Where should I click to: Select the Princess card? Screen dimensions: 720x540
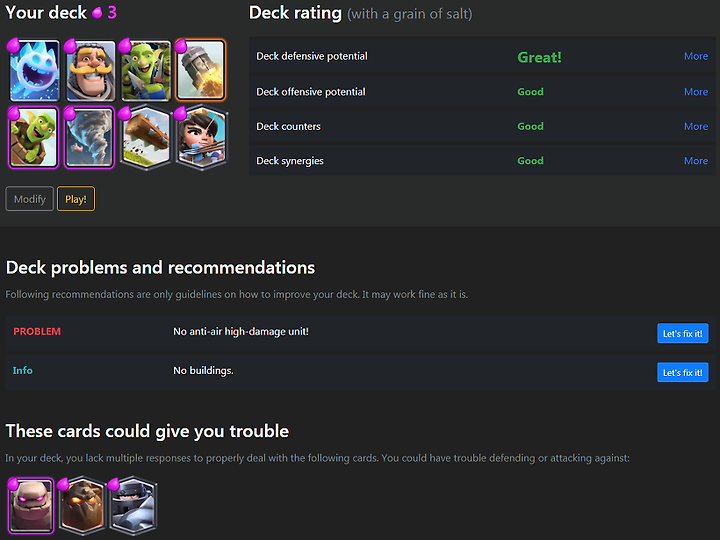[201, 137]
